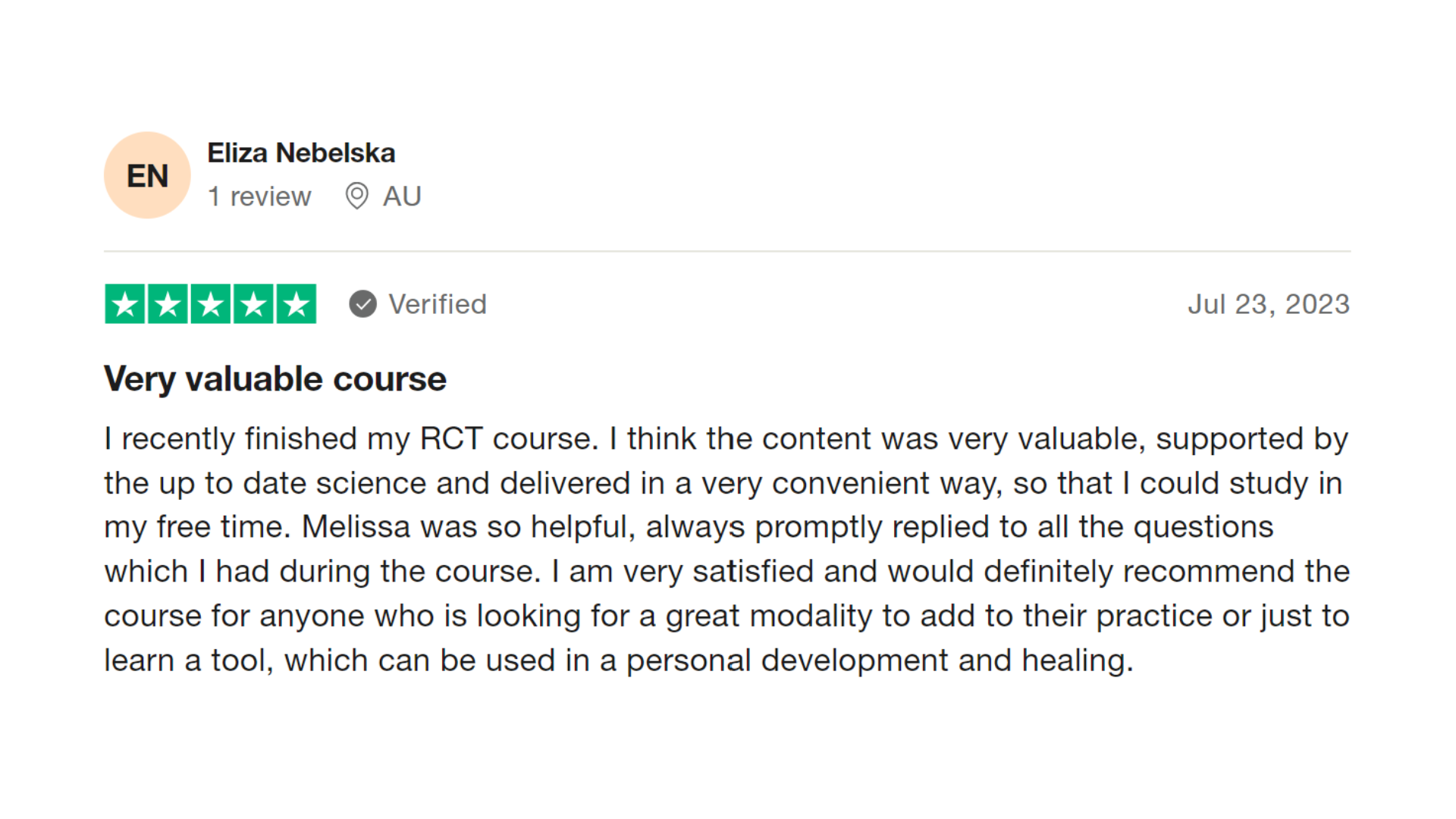Viewport: 1456px width, 819px height.
Task: Click the fourth green star
Action: [x=253, y=304]
